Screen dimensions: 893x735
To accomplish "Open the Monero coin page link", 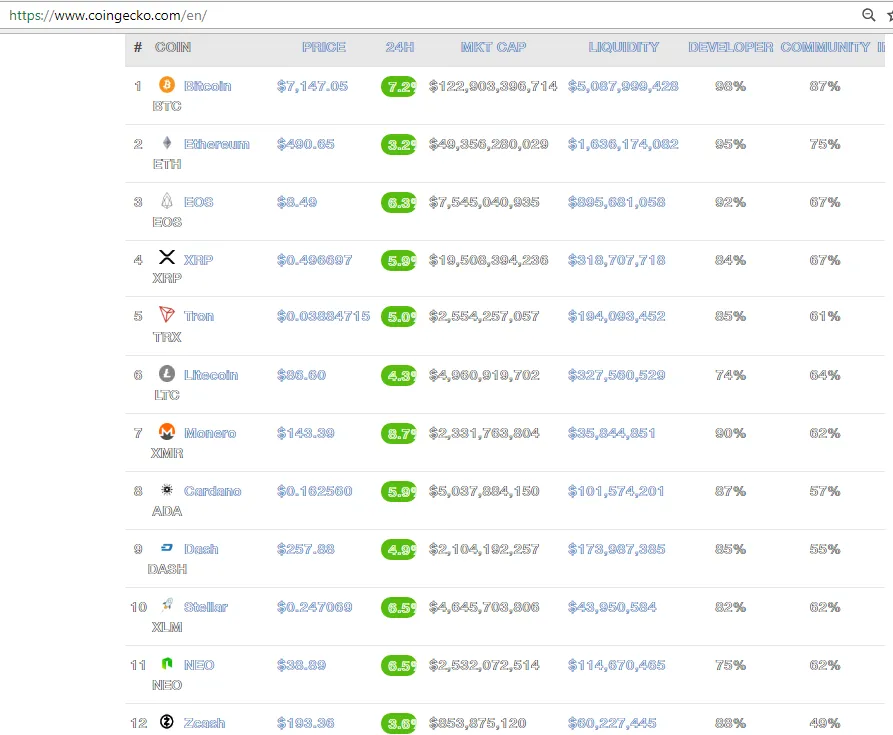I will click(210, 433).
